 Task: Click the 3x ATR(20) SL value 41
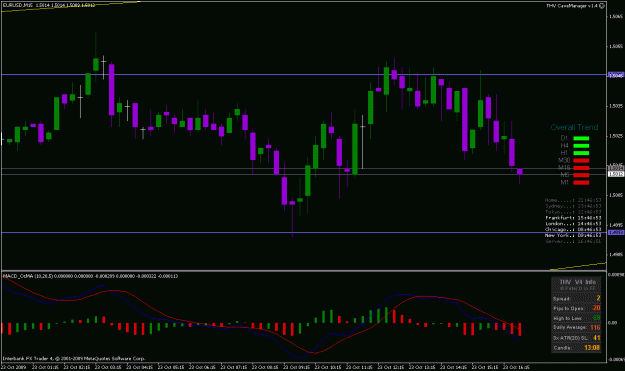click(x=597, y=338)
